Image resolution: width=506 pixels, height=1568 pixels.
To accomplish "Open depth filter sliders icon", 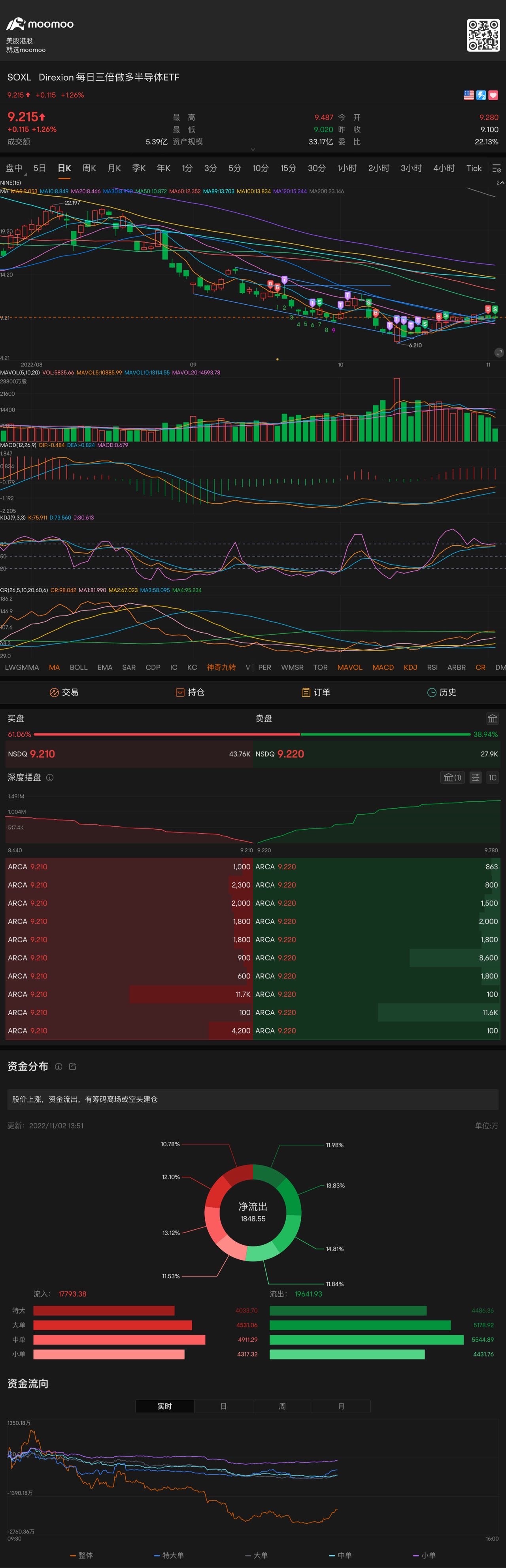I will (476, 777).
